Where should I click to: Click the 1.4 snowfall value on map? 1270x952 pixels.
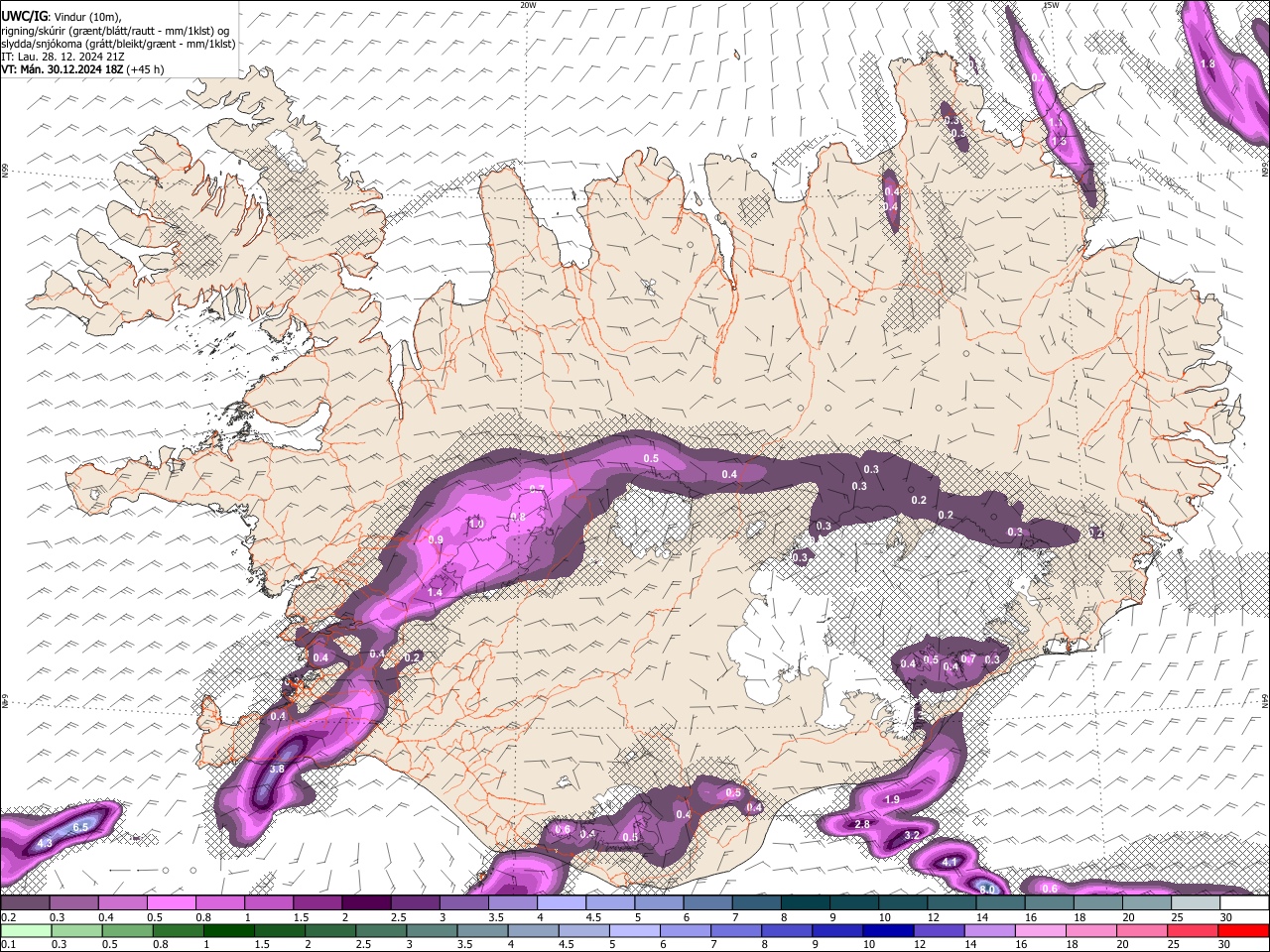click(x=435, y=592)
